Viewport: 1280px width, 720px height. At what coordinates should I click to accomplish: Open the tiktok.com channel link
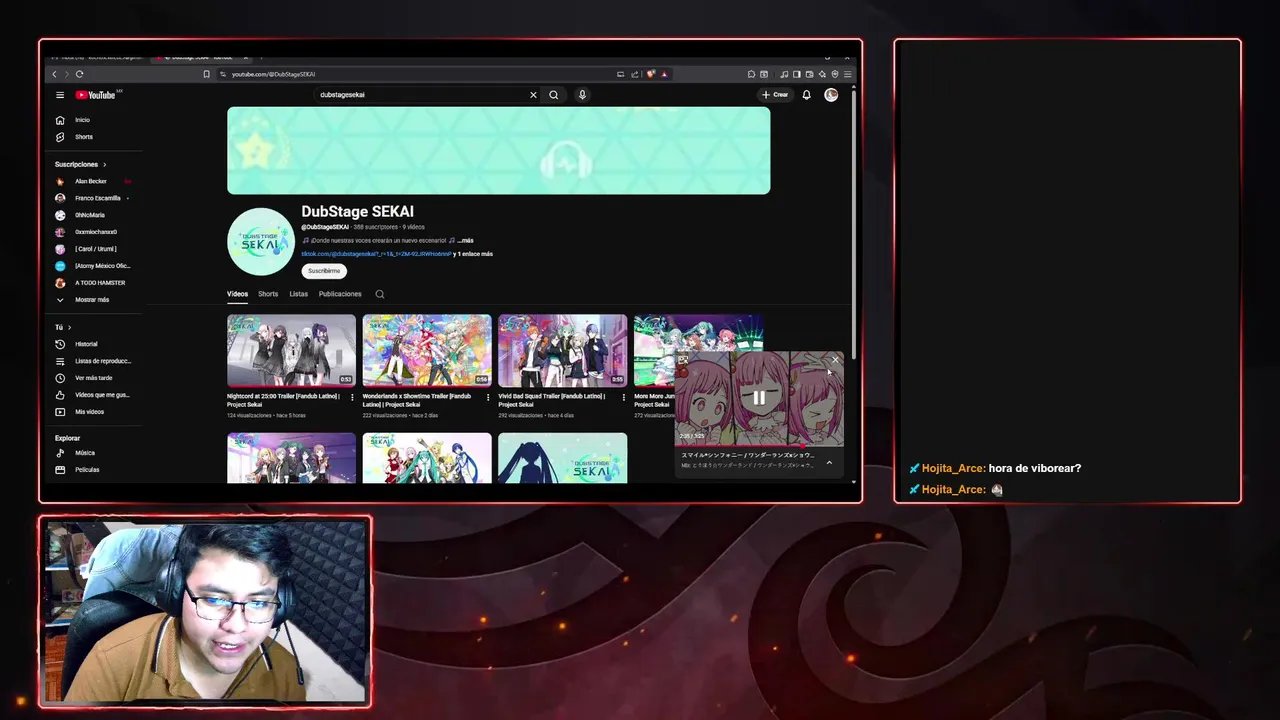pos(376,254)
